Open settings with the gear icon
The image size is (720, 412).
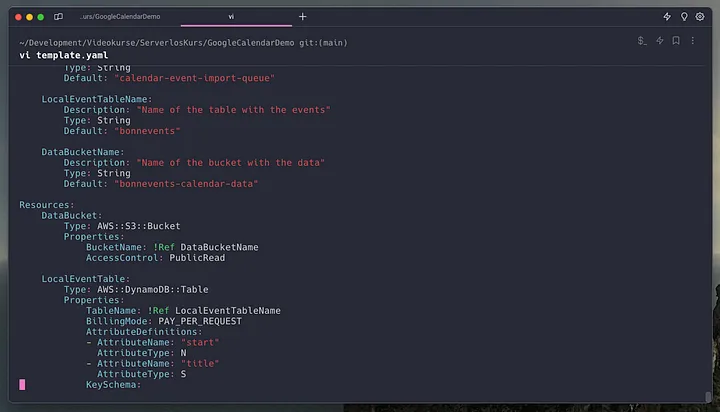700,17
